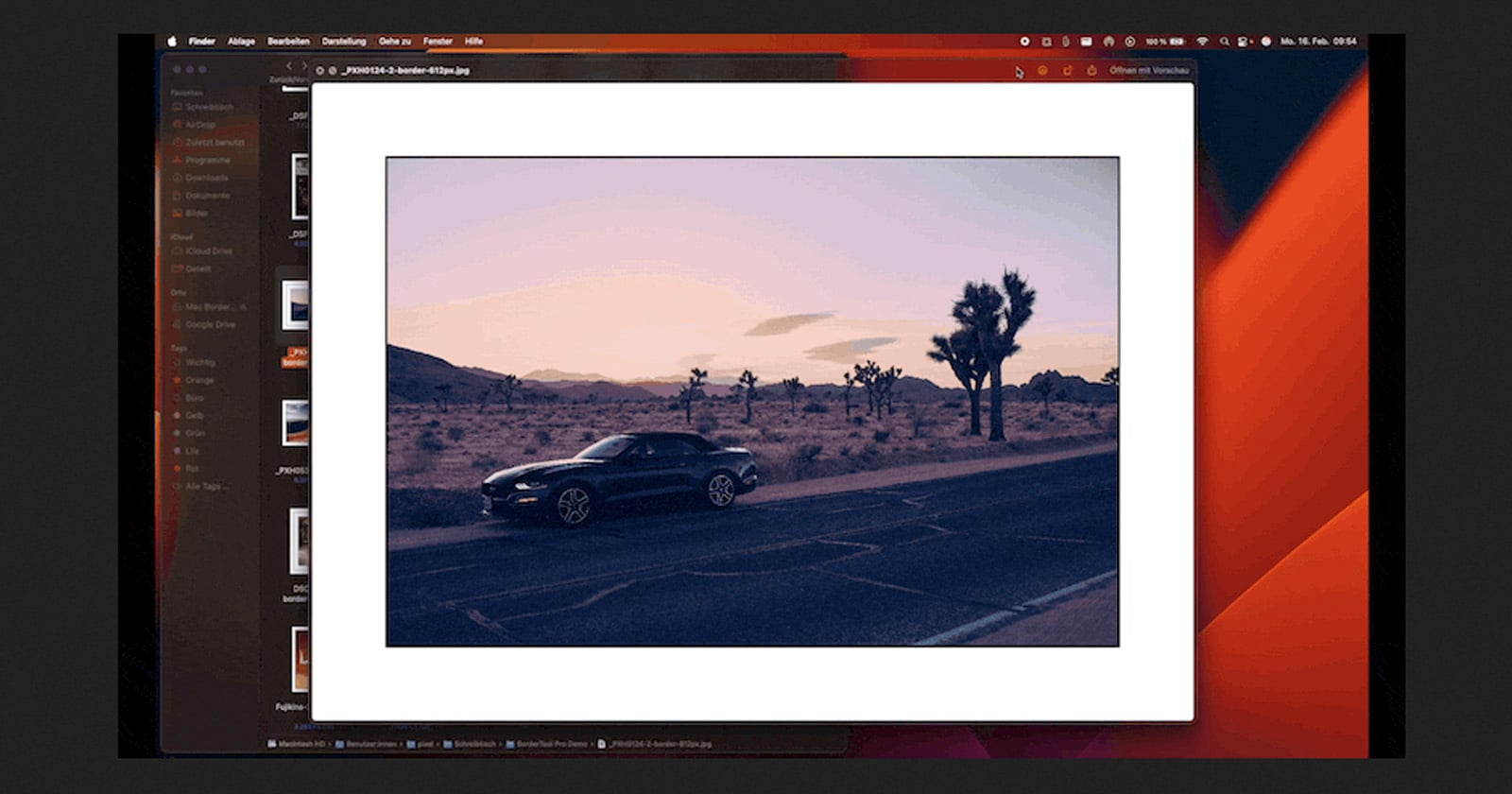Open the Darstellung menu

click(343, 42)
